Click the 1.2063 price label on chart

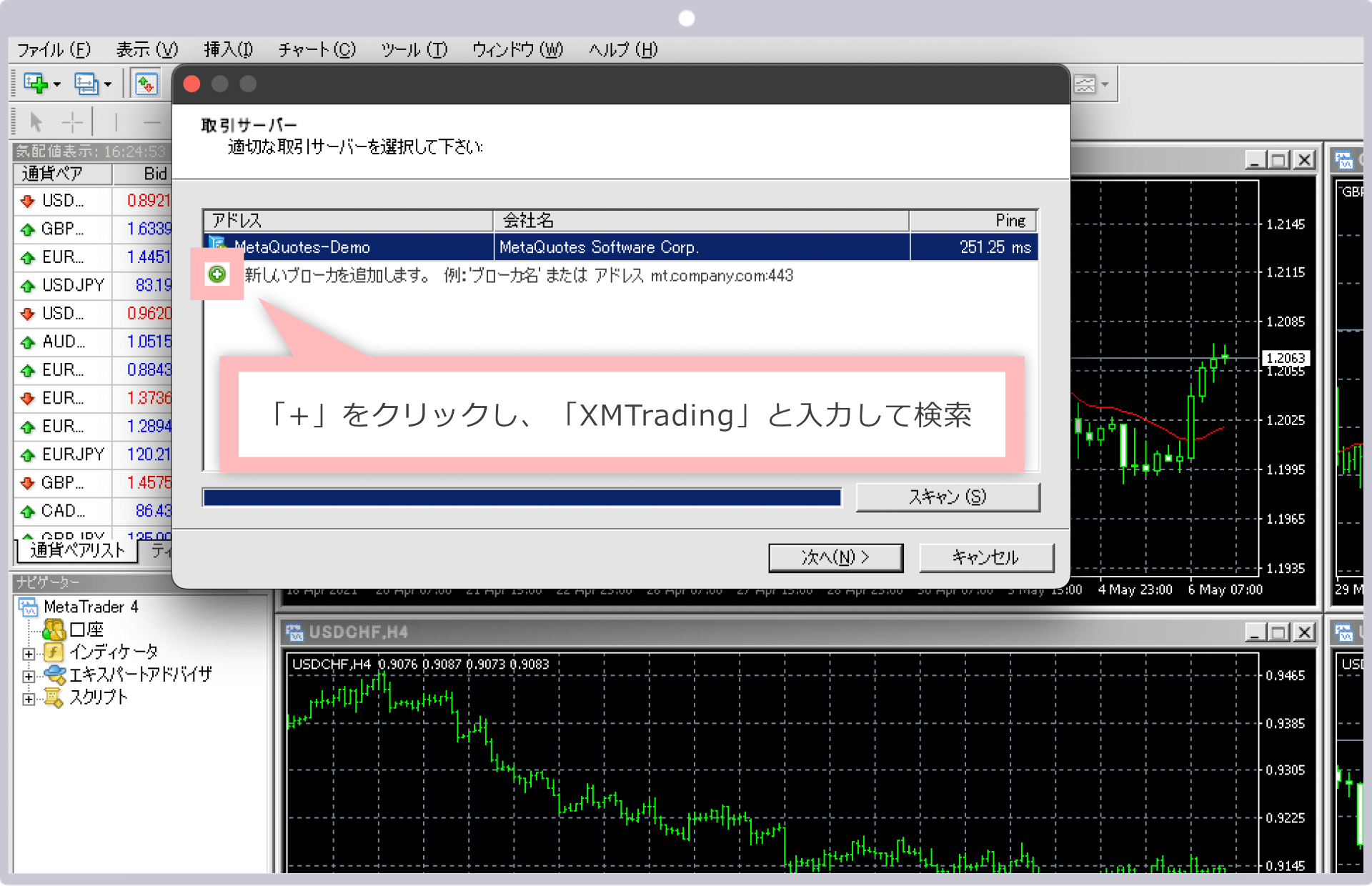(x=1286, y=357)
